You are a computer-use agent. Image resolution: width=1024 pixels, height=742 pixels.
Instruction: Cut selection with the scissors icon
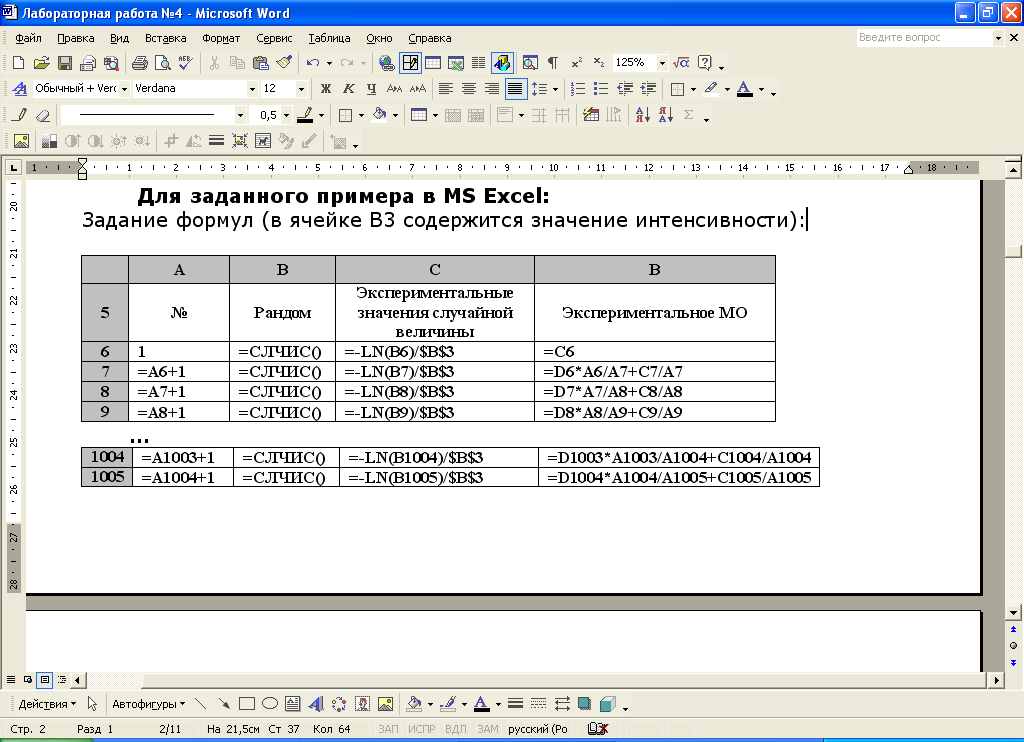tap(214, 63)
